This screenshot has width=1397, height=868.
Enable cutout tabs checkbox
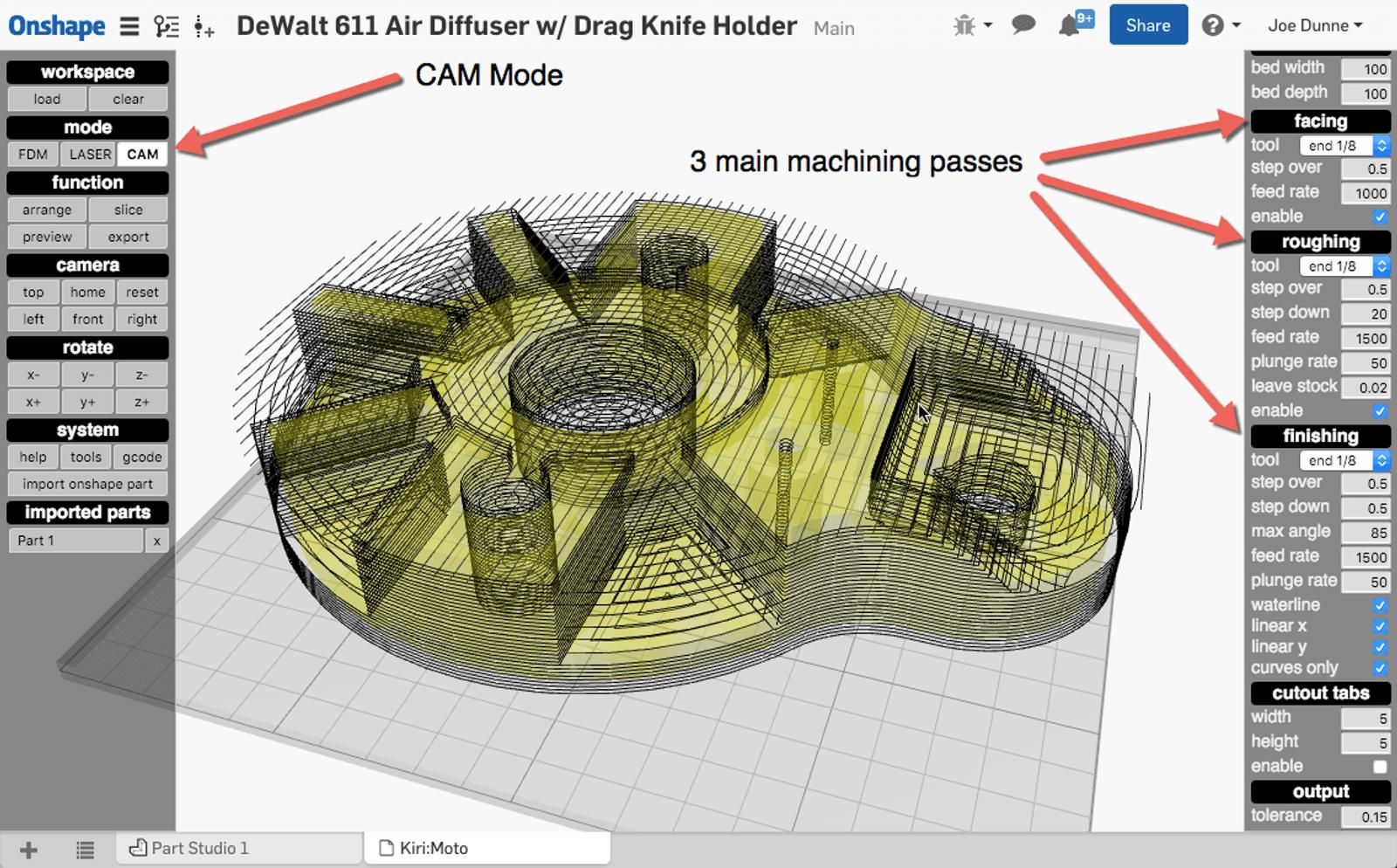(1380, 767)
